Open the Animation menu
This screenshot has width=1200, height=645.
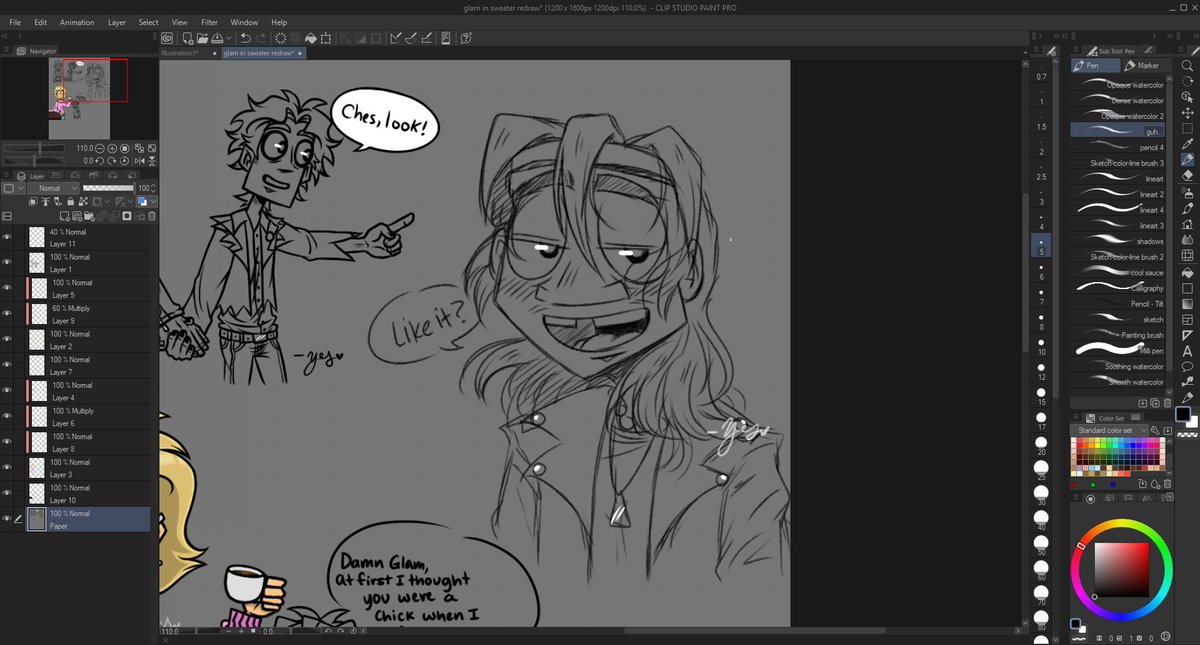[x=77, y=22]
